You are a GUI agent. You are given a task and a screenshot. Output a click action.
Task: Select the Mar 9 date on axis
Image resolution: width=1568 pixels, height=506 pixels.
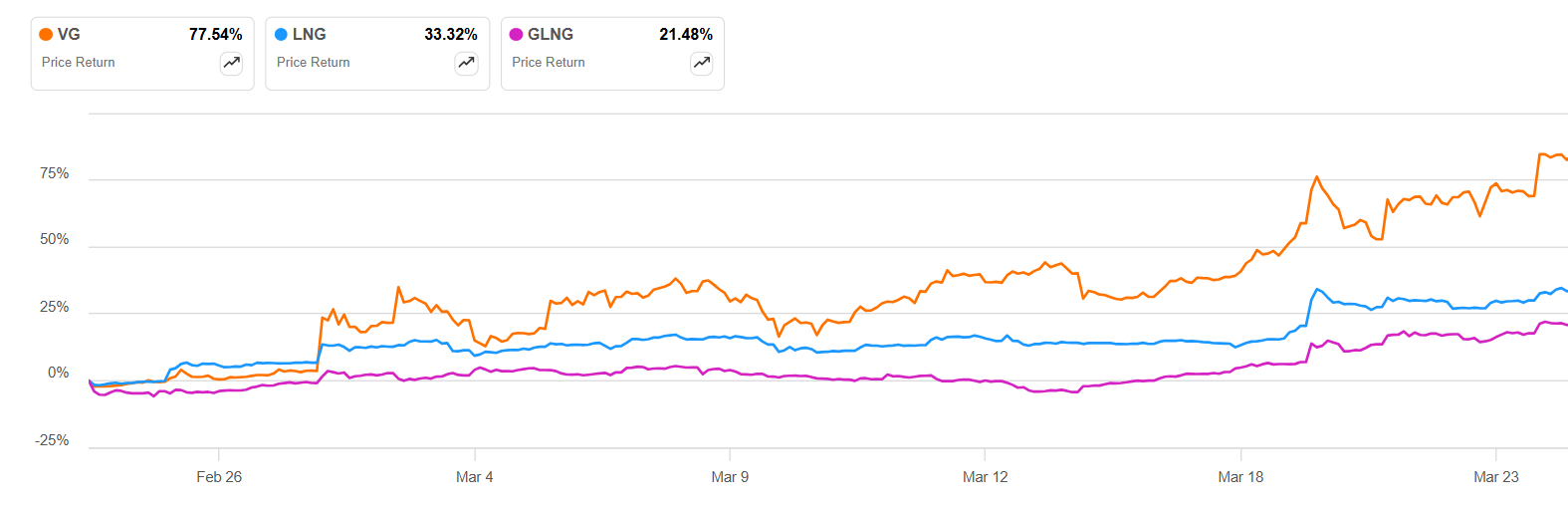[730, 477]
